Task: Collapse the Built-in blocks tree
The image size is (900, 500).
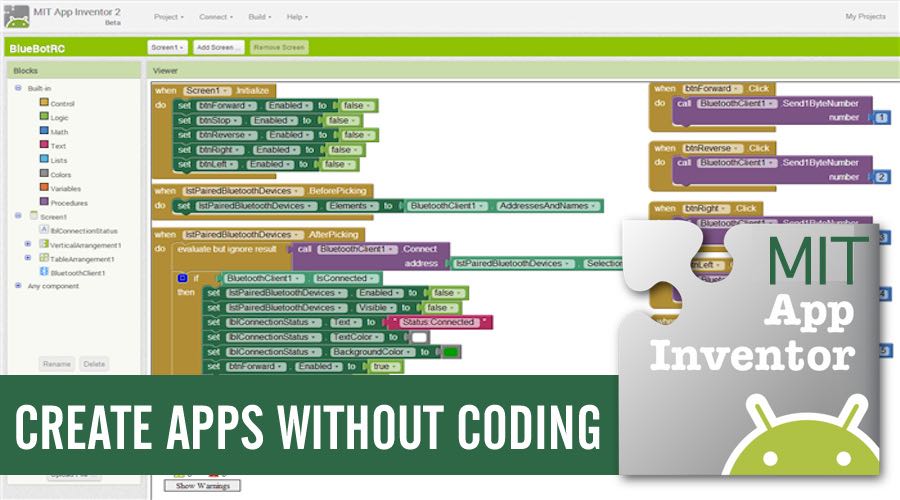Action: point(18,88)
